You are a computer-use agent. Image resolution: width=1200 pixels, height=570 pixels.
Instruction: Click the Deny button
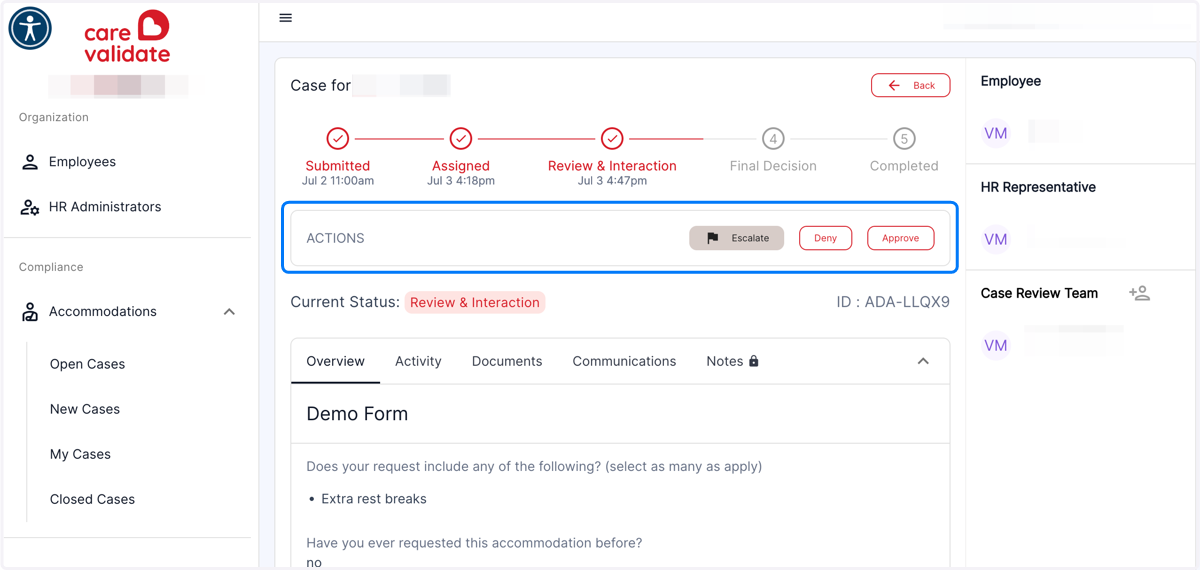(x=825, y=238)
